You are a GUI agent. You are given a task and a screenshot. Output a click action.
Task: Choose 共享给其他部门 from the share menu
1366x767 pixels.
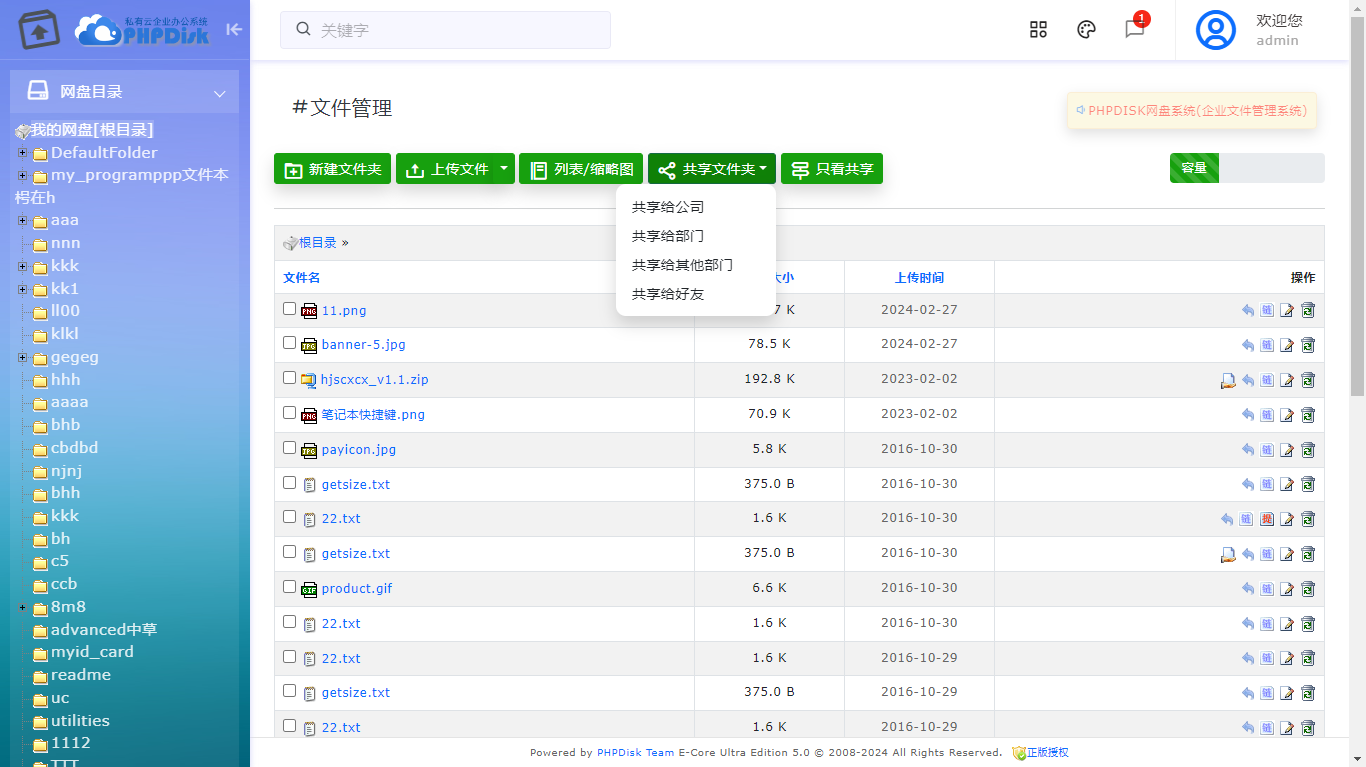coord(683,265)
